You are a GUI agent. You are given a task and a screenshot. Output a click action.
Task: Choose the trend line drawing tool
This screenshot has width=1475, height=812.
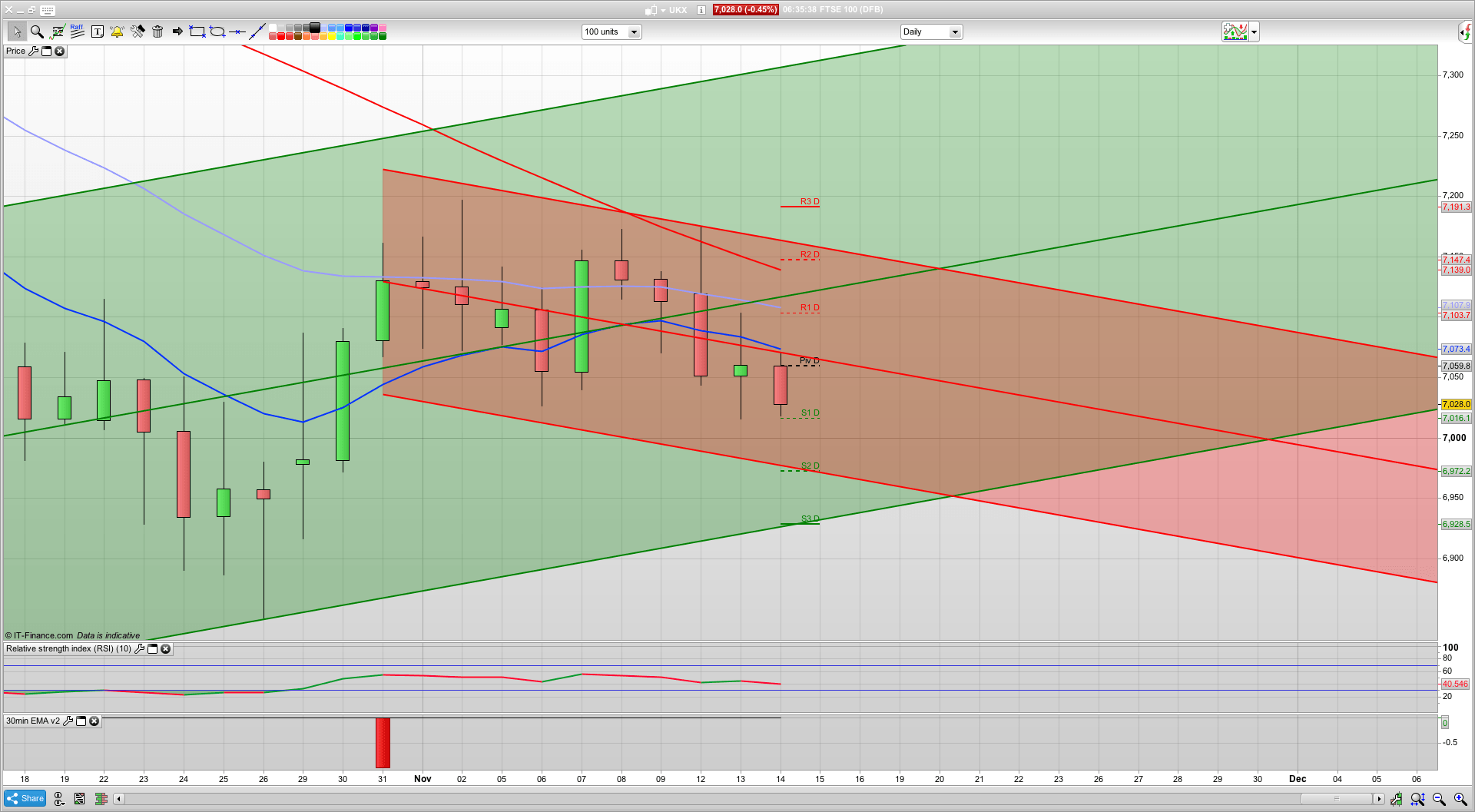click(x=257, y=31)
